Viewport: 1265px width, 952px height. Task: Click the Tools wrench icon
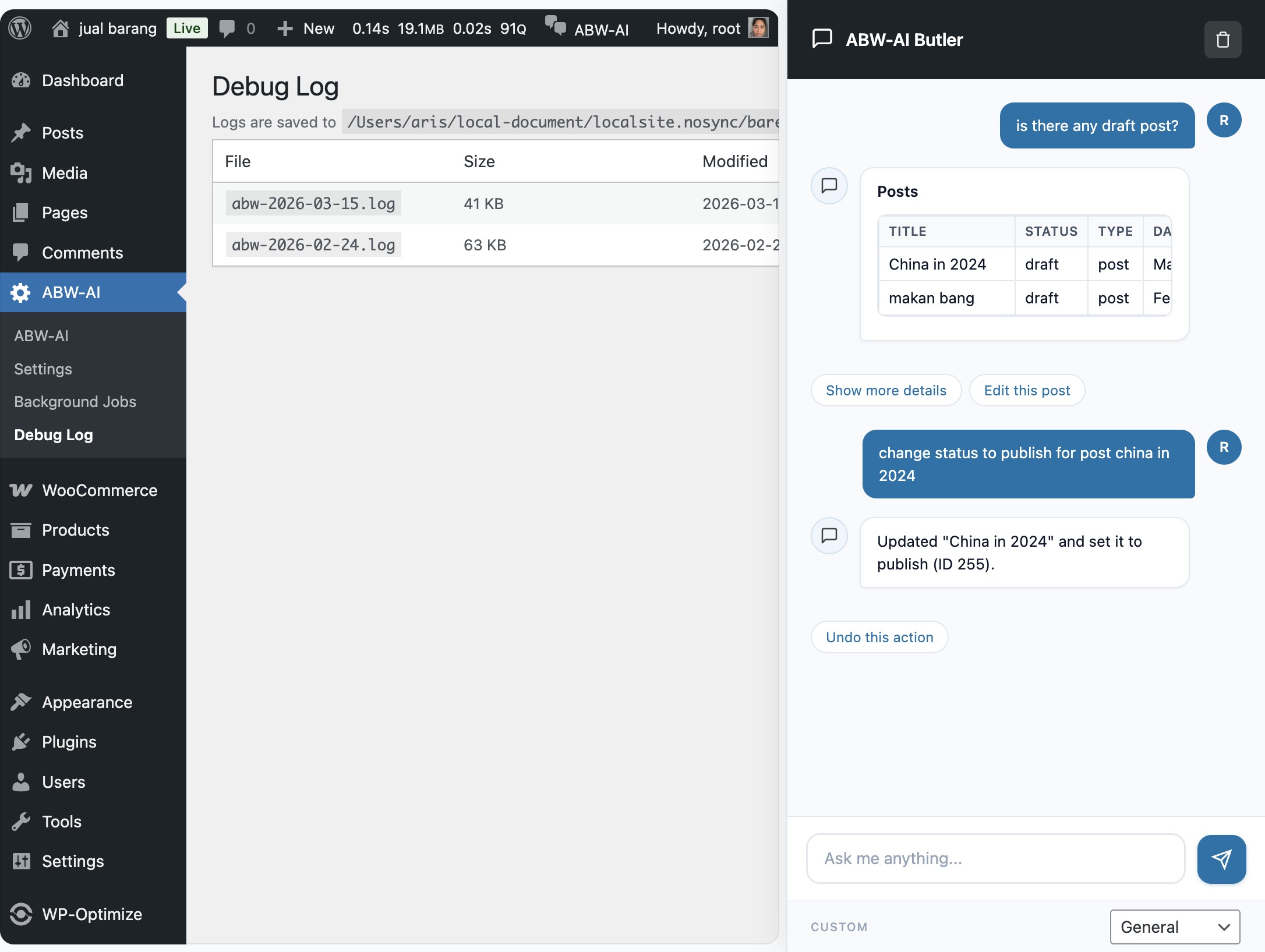click(x=21, y=822)
